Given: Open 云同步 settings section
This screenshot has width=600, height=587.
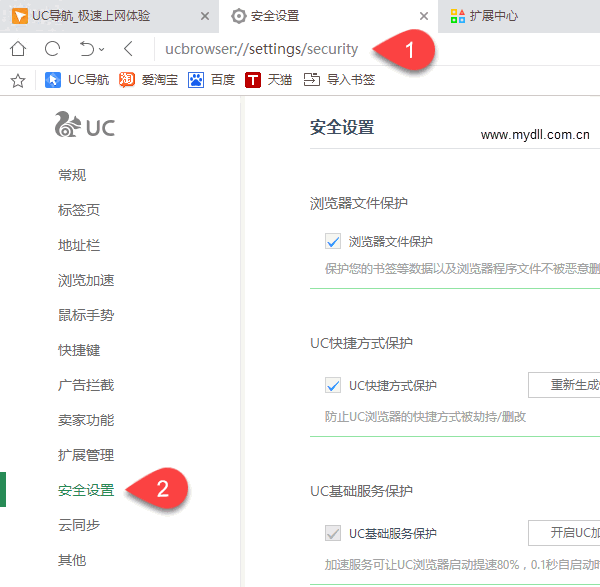Looking at the screenshot, I should (x=79, y=525).
